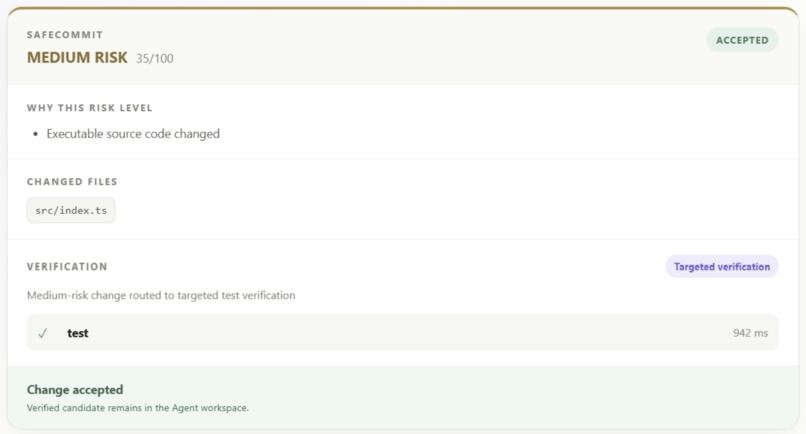The width and height of the screenshot is (806, 434).
Task: Click the 942 ms duration value
Action: click(750, 333)
